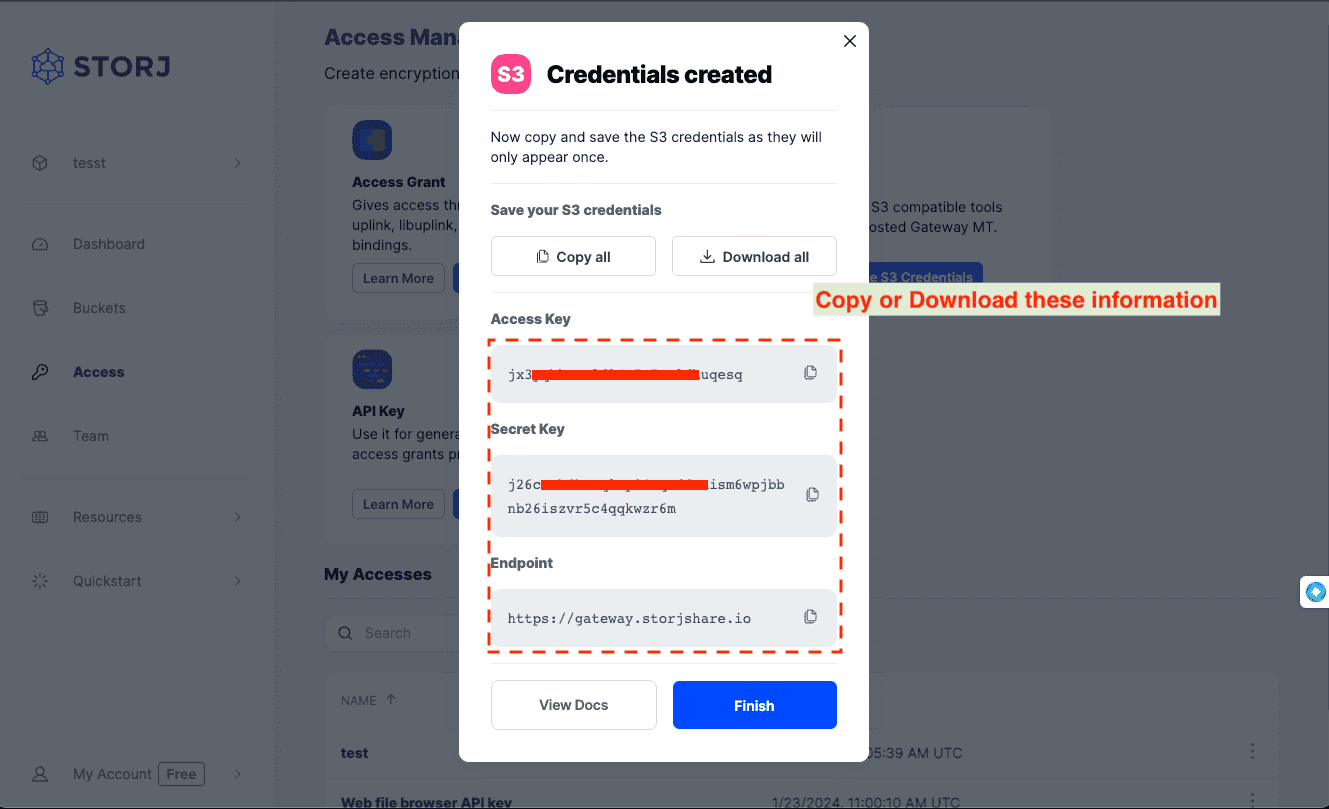The image size is (1329, 809).
Task: Open the Dashboard page
Action: pyautogui.click(x=108, y=244)
